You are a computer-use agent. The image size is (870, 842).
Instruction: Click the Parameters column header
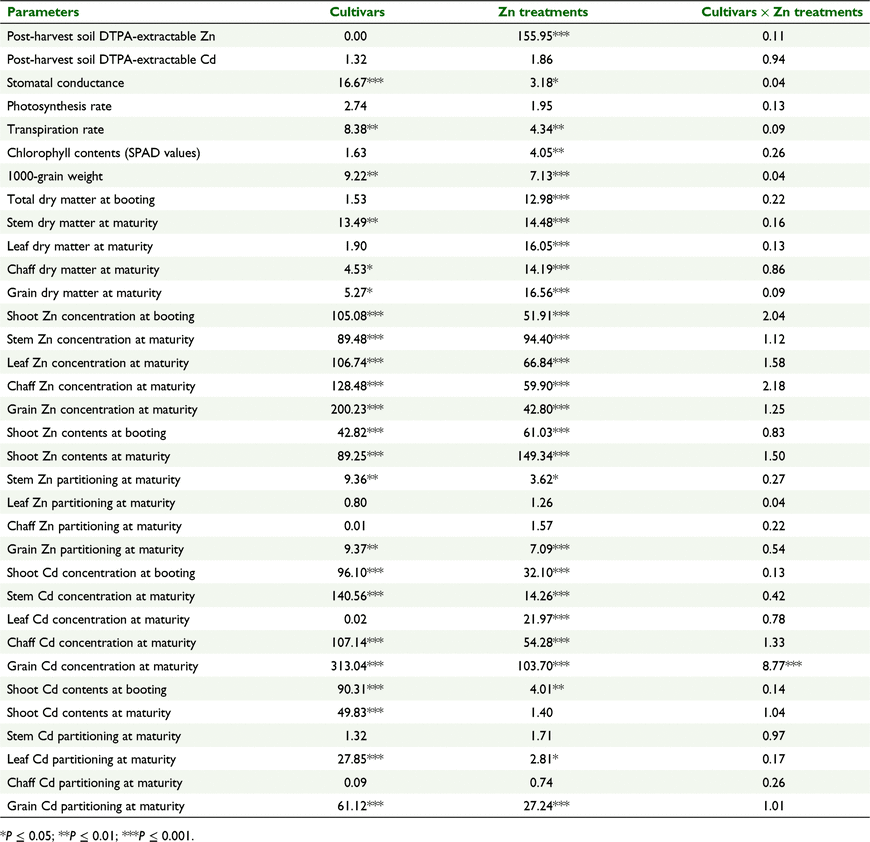point(43,12)
